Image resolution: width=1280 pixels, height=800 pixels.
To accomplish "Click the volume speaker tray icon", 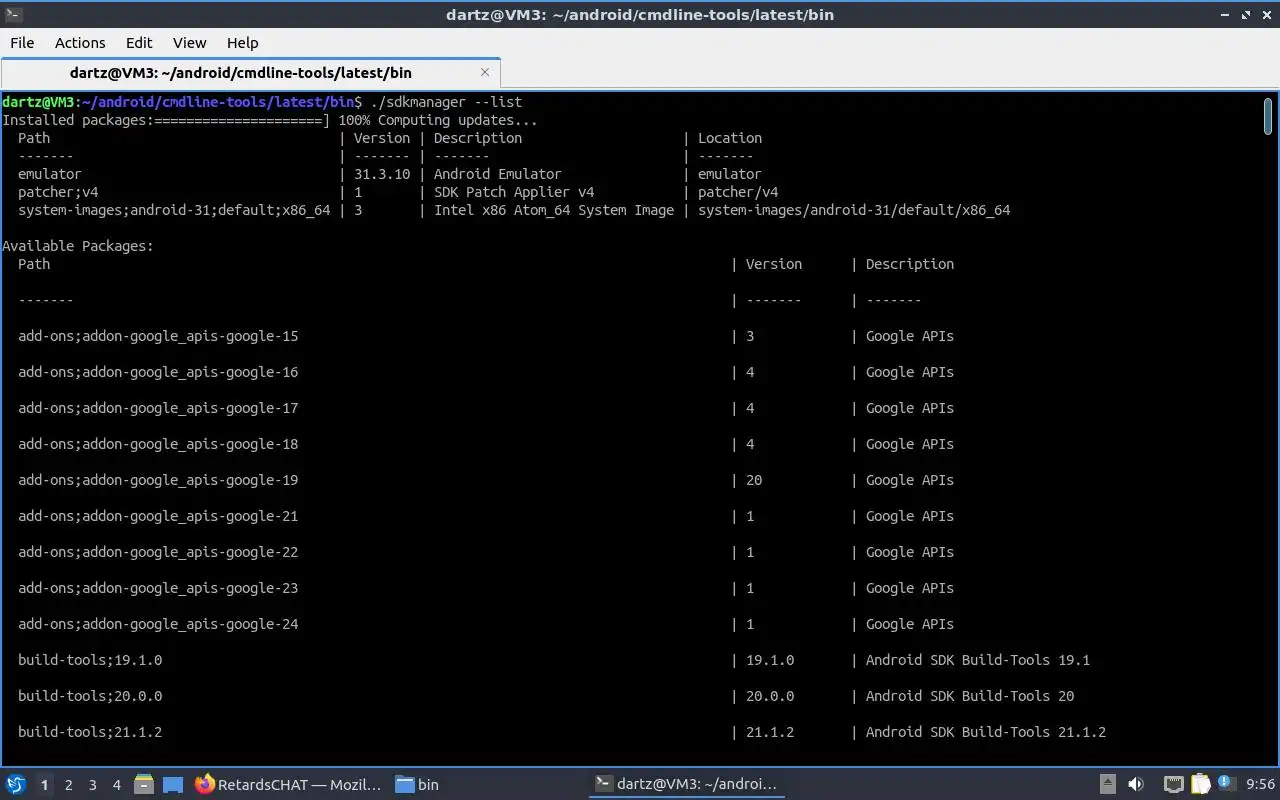I will click(1136, 784).
